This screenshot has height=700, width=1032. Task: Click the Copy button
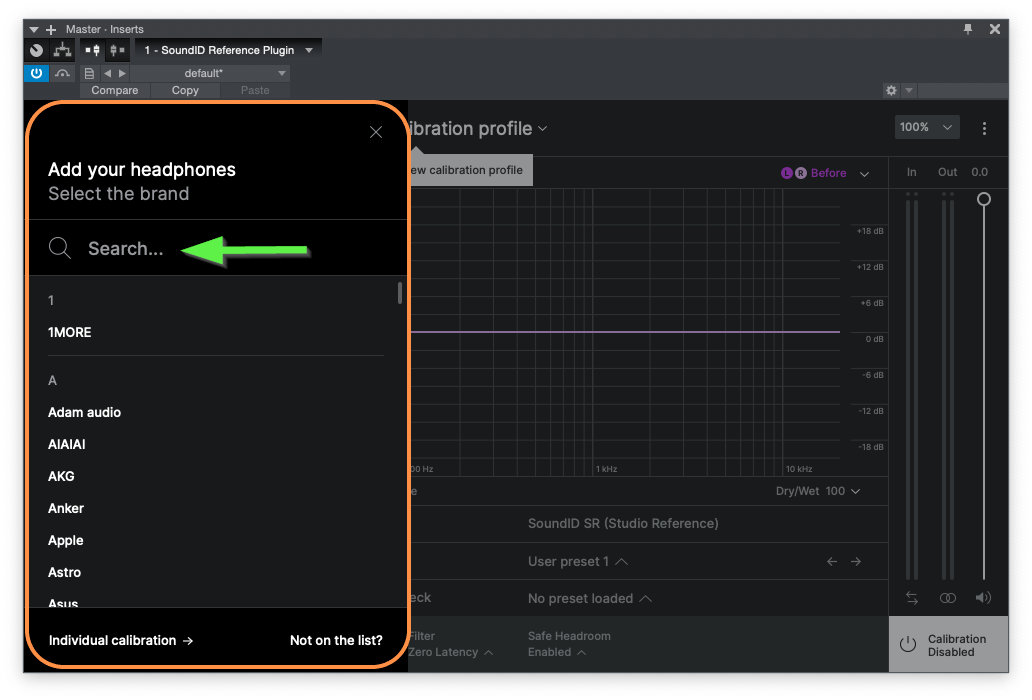point(185,90)
